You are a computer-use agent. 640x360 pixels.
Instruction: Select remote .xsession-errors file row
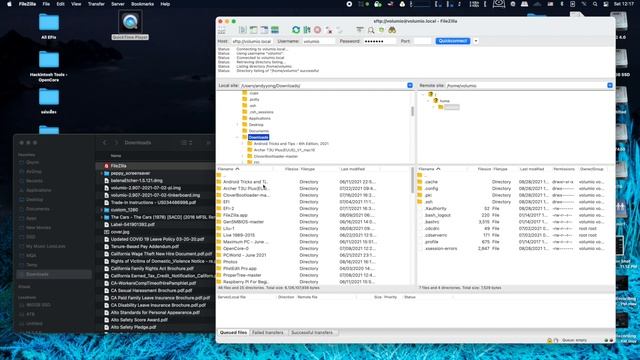(515, 249)
